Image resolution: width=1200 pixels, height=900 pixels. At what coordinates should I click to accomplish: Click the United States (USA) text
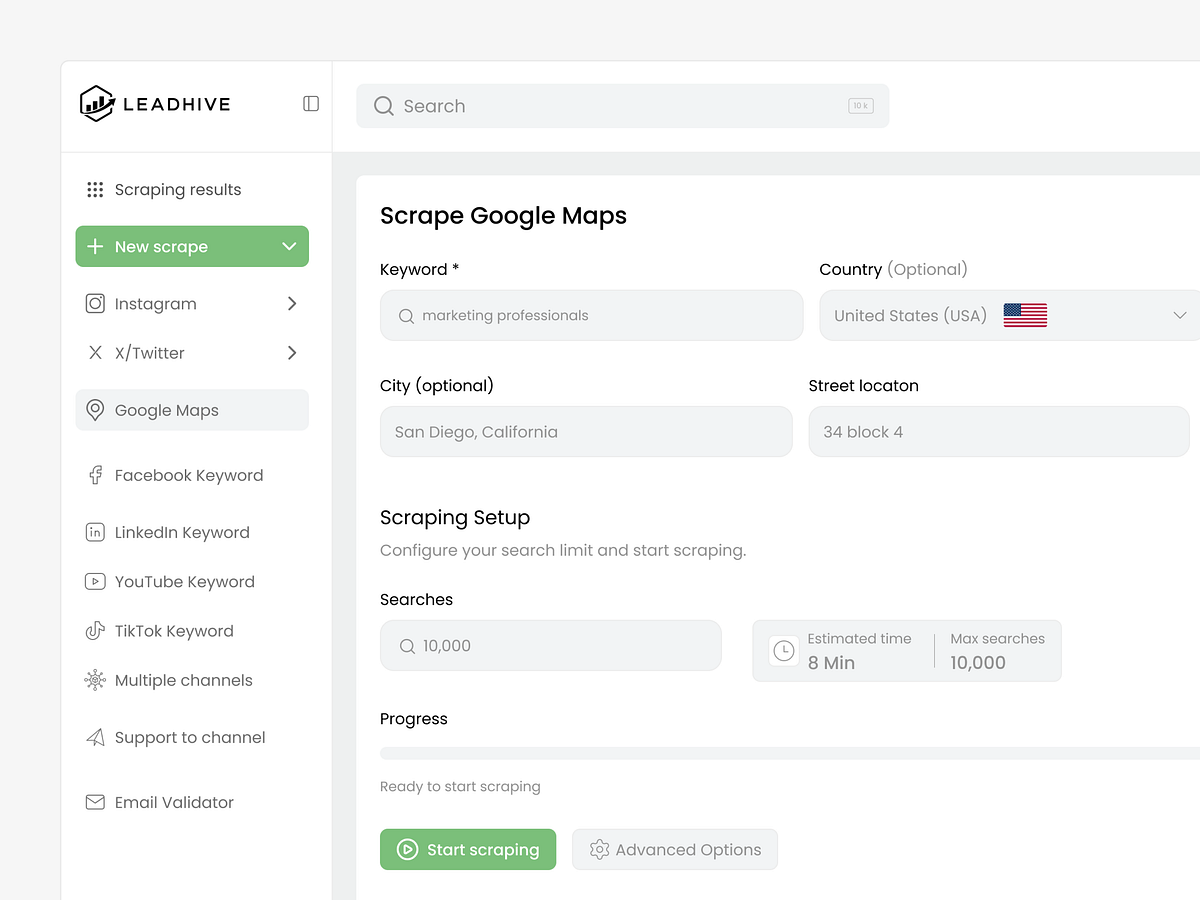coord(910,316)
